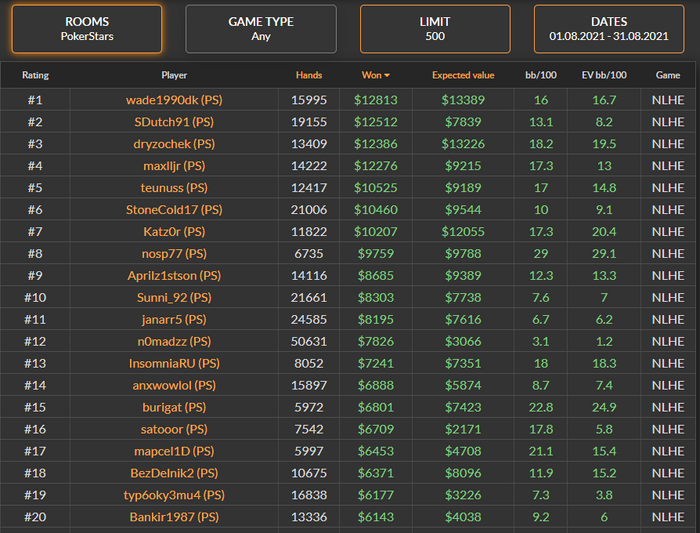Sort table by Hands column
This screenshot has height=533, width=700.
(309, 75)
